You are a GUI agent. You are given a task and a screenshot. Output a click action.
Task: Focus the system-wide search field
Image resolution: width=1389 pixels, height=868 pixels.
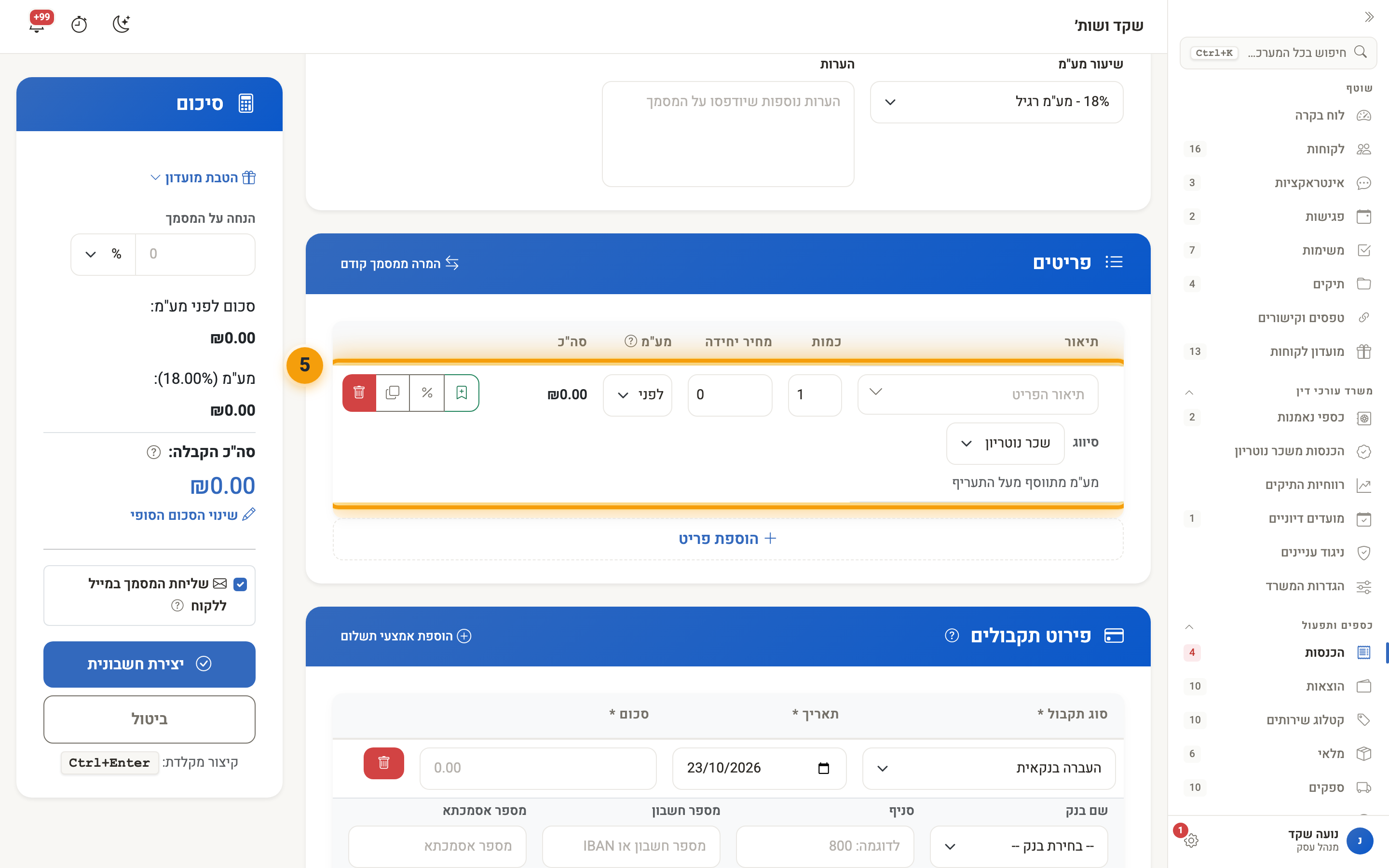click(x=1278, y=53)
